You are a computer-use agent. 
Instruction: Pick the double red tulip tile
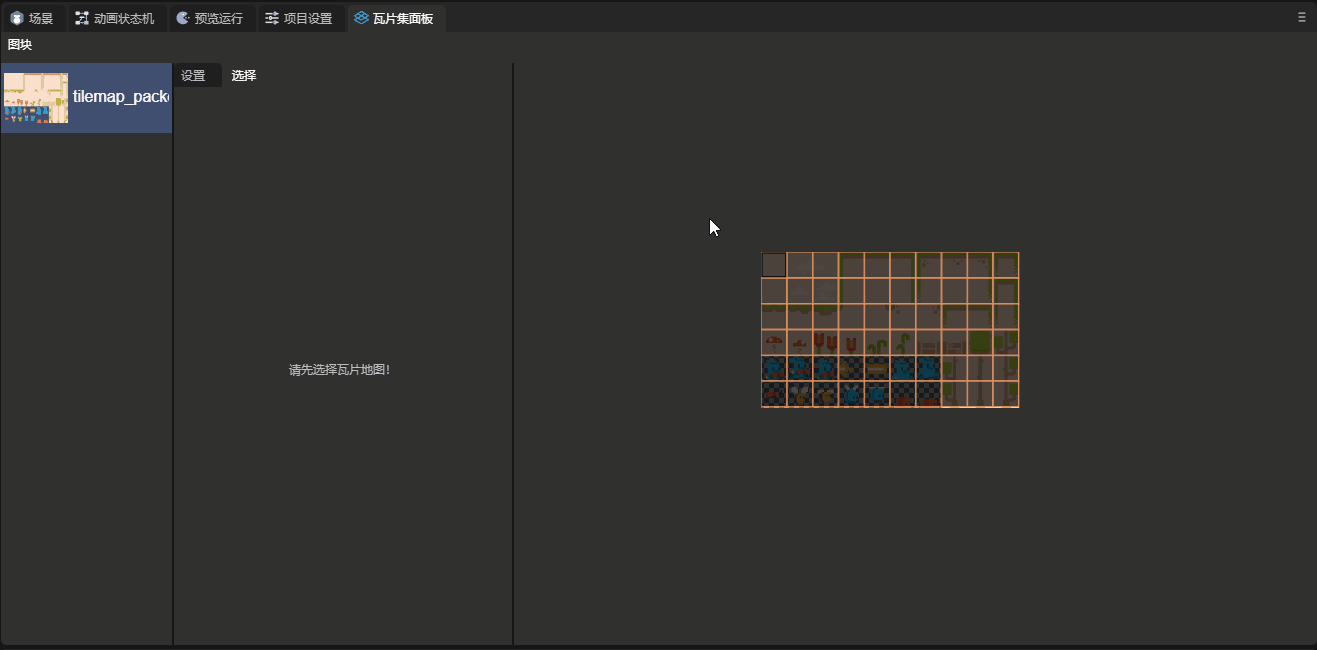[825, 342]
